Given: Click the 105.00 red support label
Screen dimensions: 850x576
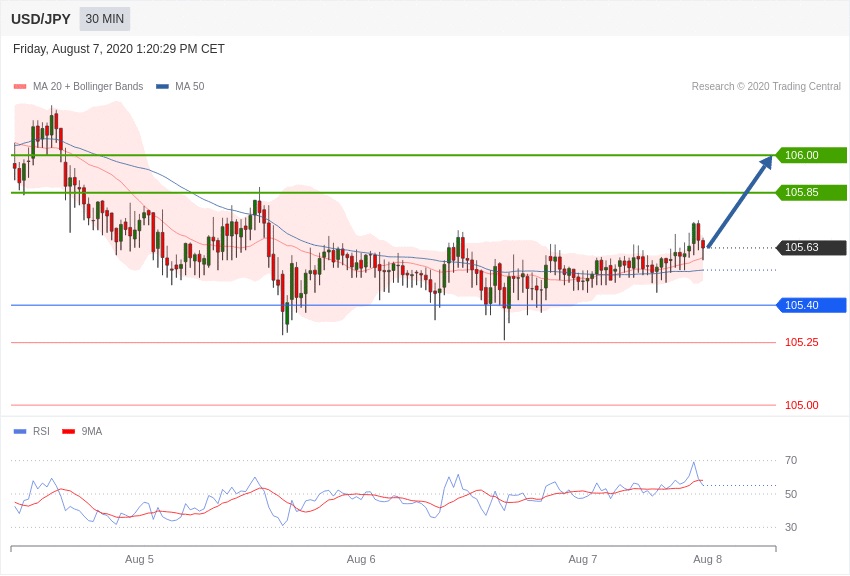Looking at the screenshot, I should point(802,405).
